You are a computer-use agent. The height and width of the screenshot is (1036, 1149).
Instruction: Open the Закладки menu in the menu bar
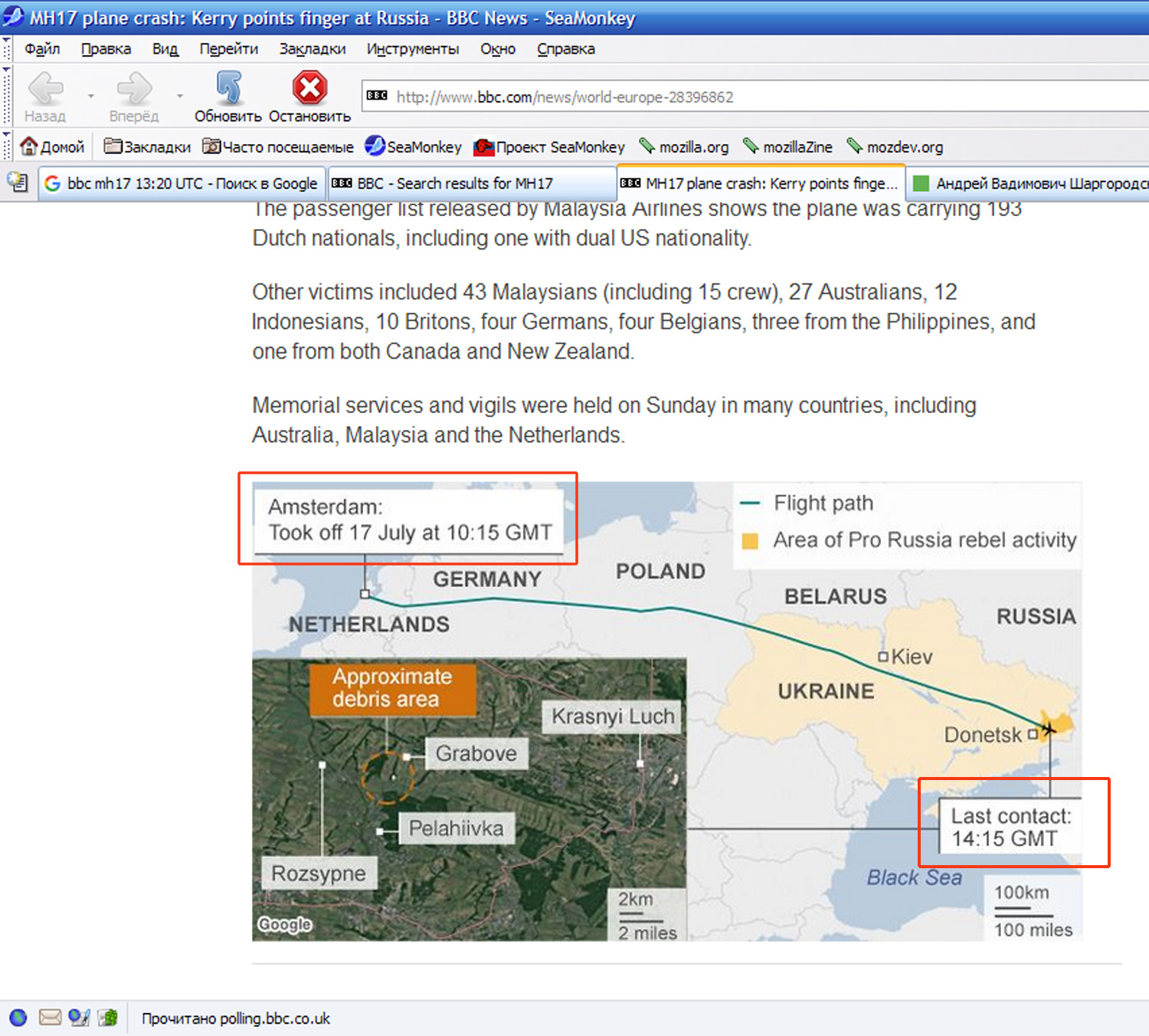(312, 49)
